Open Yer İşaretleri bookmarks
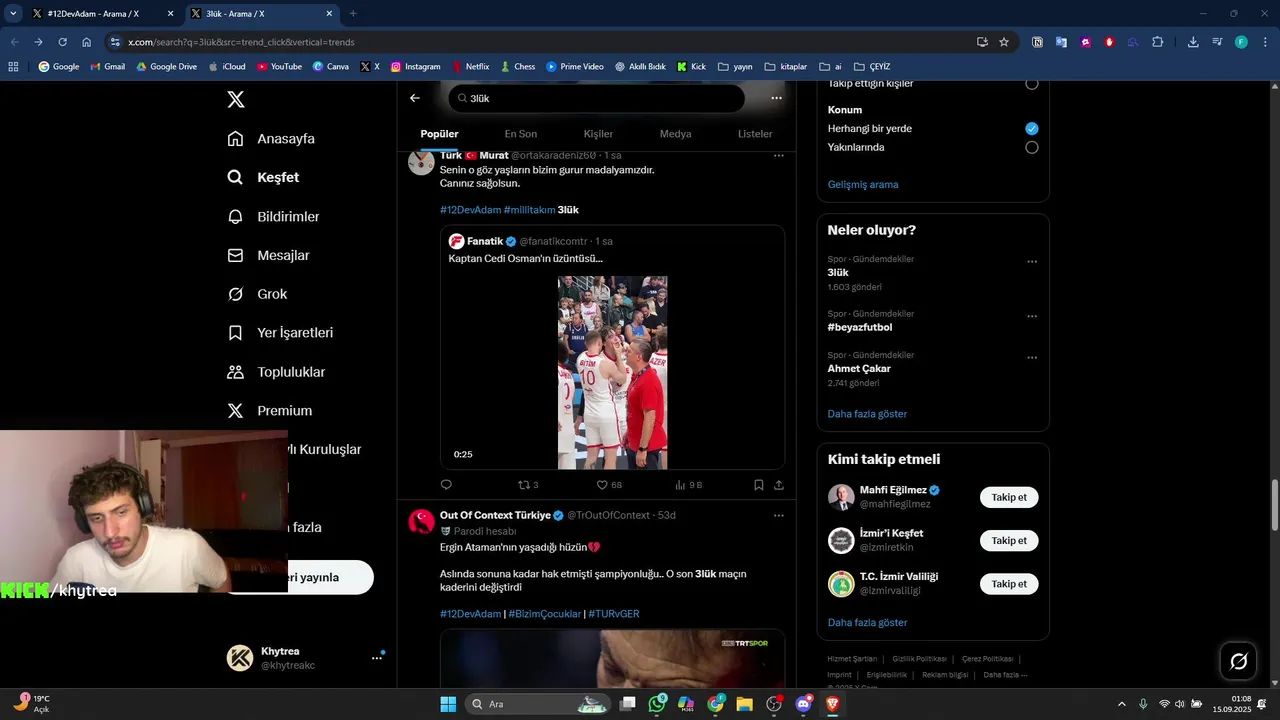The image size is (1280, 720). (x=280, y=333)
